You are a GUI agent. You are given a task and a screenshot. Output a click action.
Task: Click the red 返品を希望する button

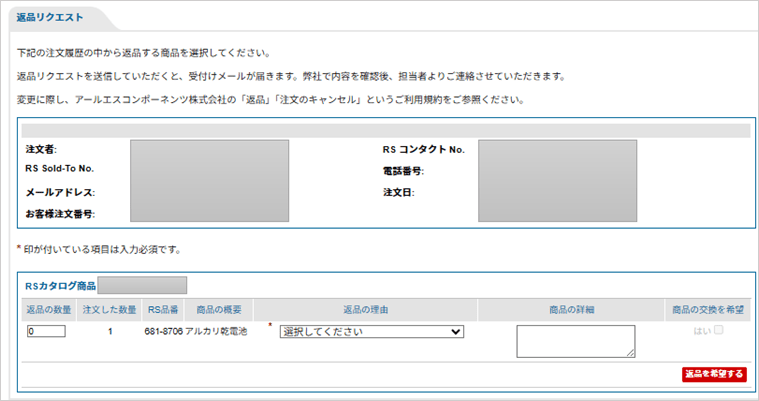(x=714, y=374)
